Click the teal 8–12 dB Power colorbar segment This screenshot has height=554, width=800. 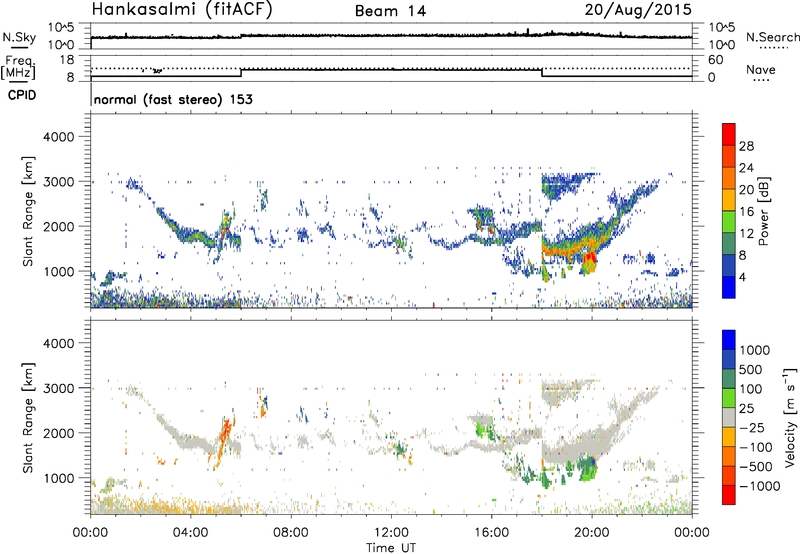coord(729,244)
